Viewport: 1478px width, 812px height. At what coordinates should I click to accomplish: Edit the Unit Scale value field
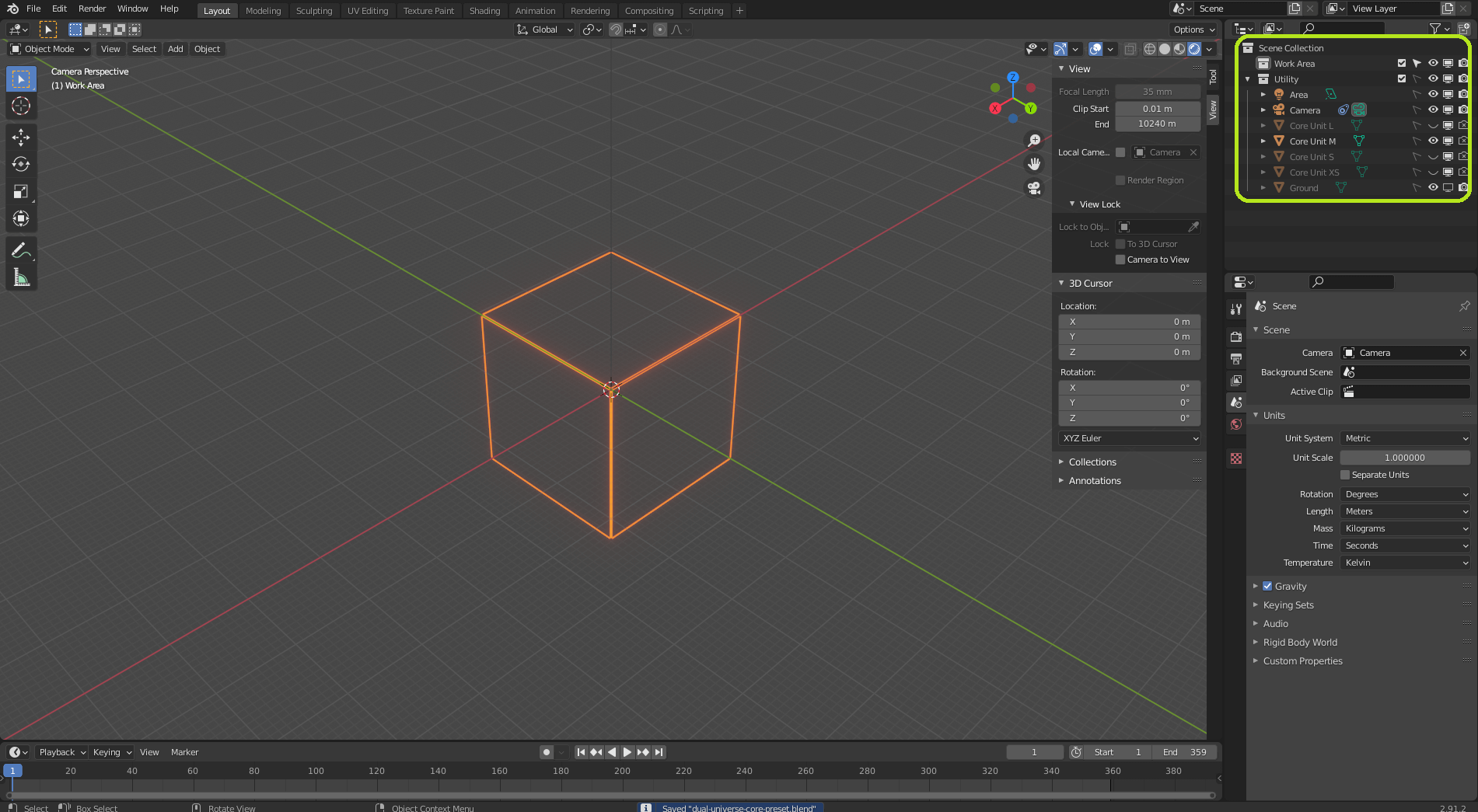(x=1404, y=458)
